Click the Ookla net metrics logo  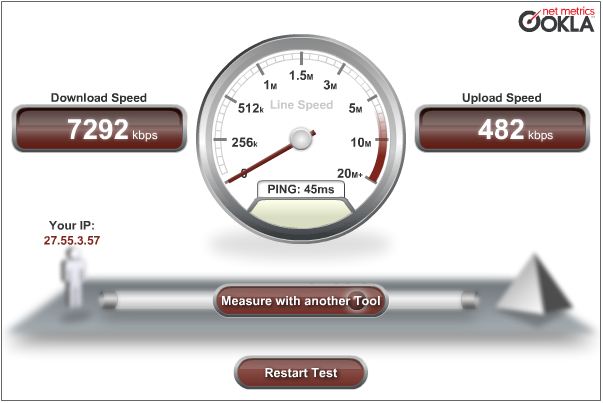[x=556, y=20]
